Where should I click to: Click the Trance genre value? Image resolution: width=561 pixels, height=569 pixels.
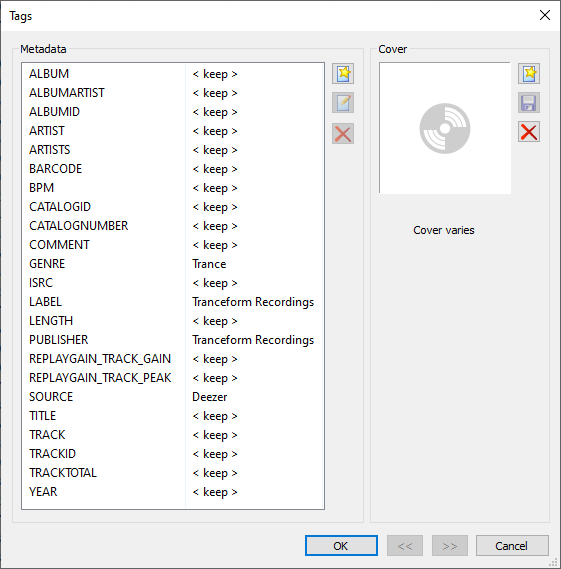[209, 264]
